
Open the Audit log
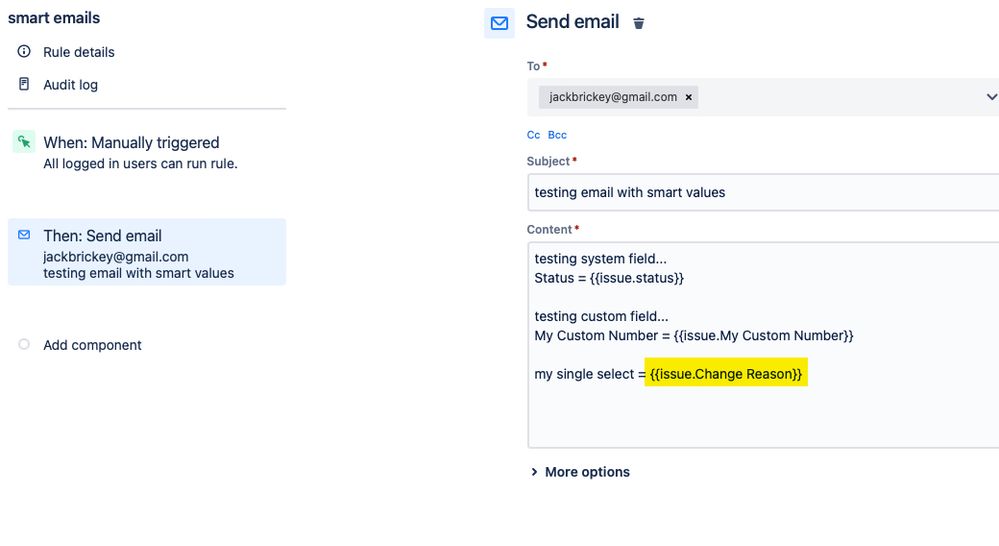71,85
